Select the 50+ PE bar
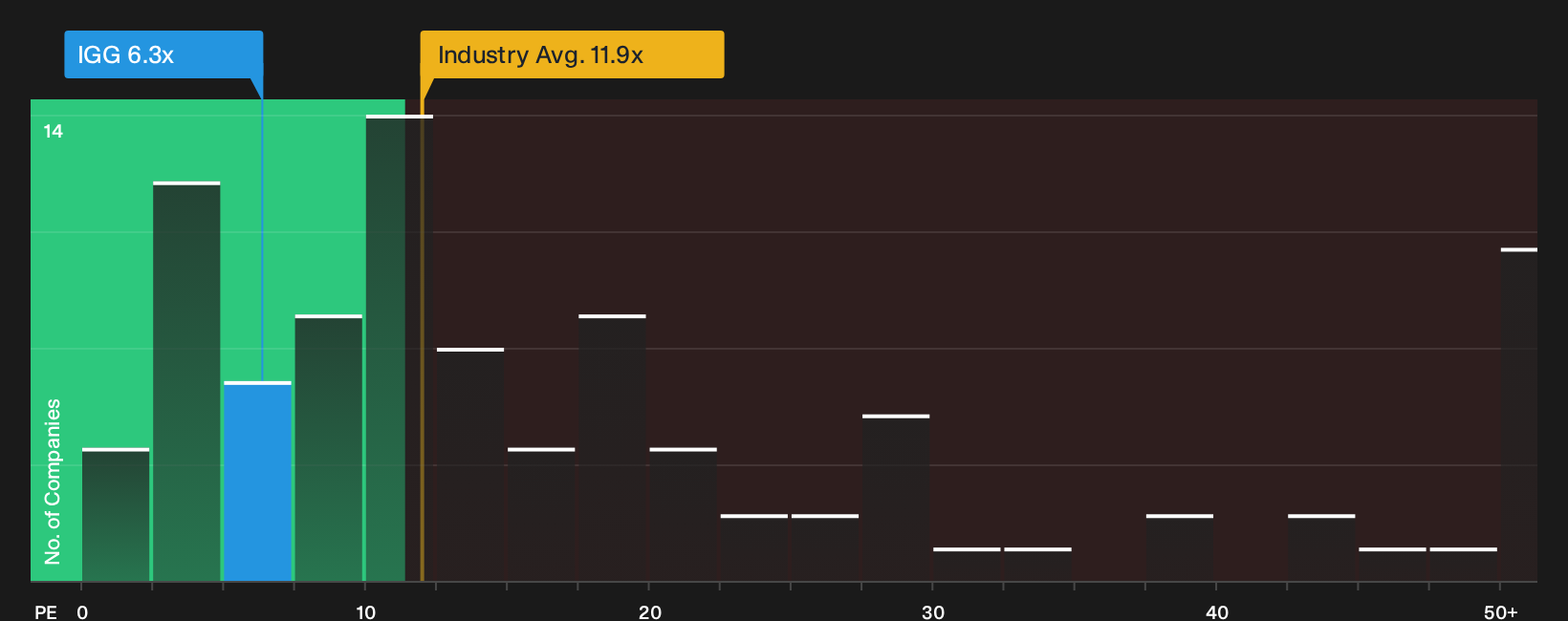This screenshot has height=621, width=1568. click(1519, 416)
